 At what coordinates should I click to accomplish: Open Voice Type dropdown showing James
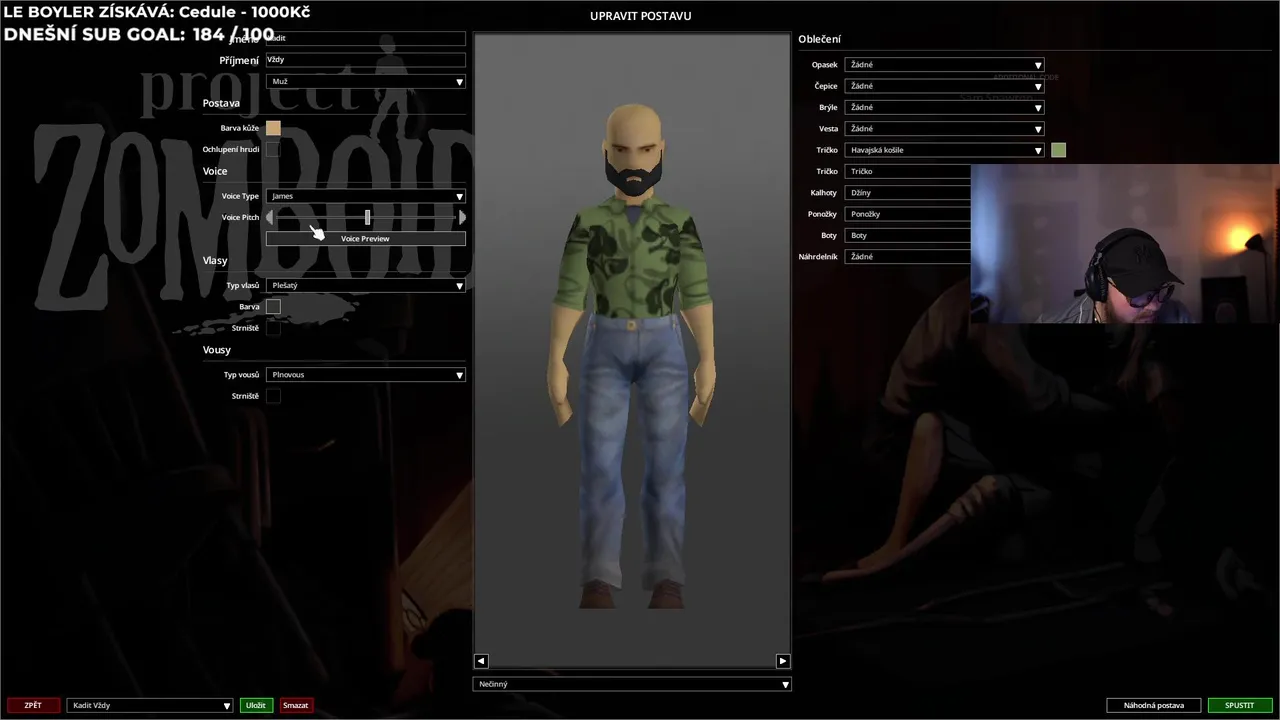[x=366, y=196]
